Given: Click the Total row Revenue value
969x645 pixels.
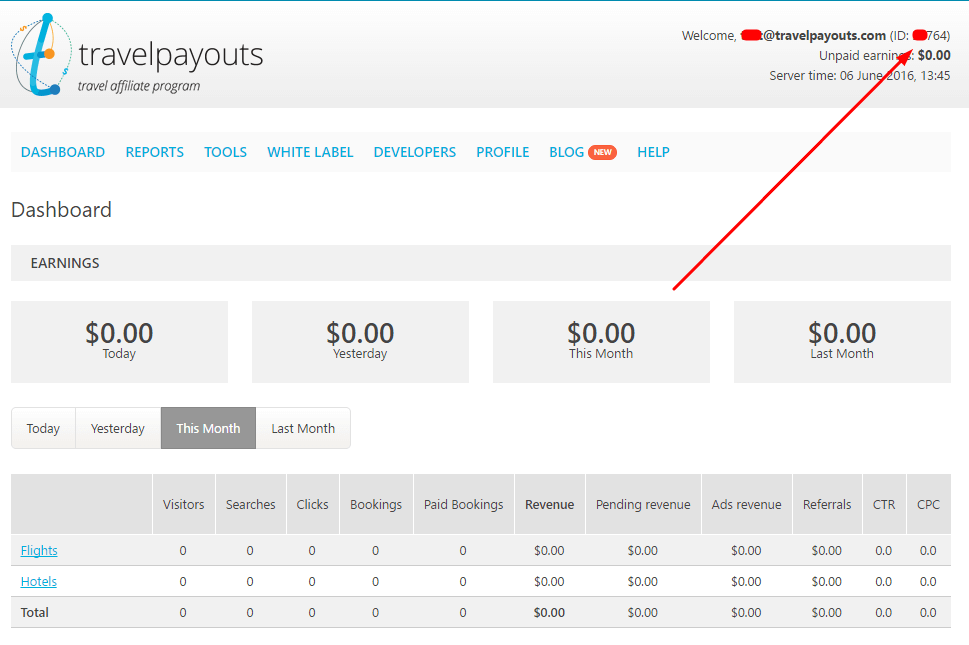Looking at the screenshot, I should click(x=549, y=612).
